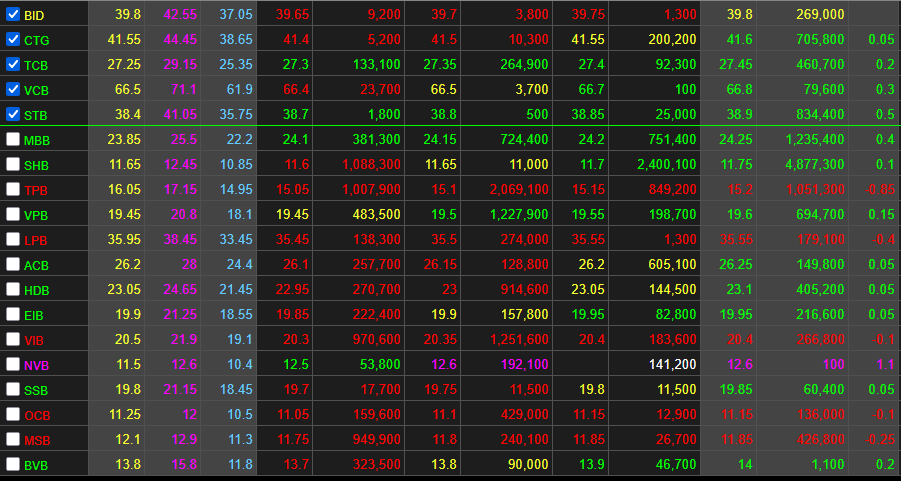Image resolution: width=901 pixels, height=481 pixels.
Task: Uncheck the VCB row checkbox
Action: [x=13, y=89]
